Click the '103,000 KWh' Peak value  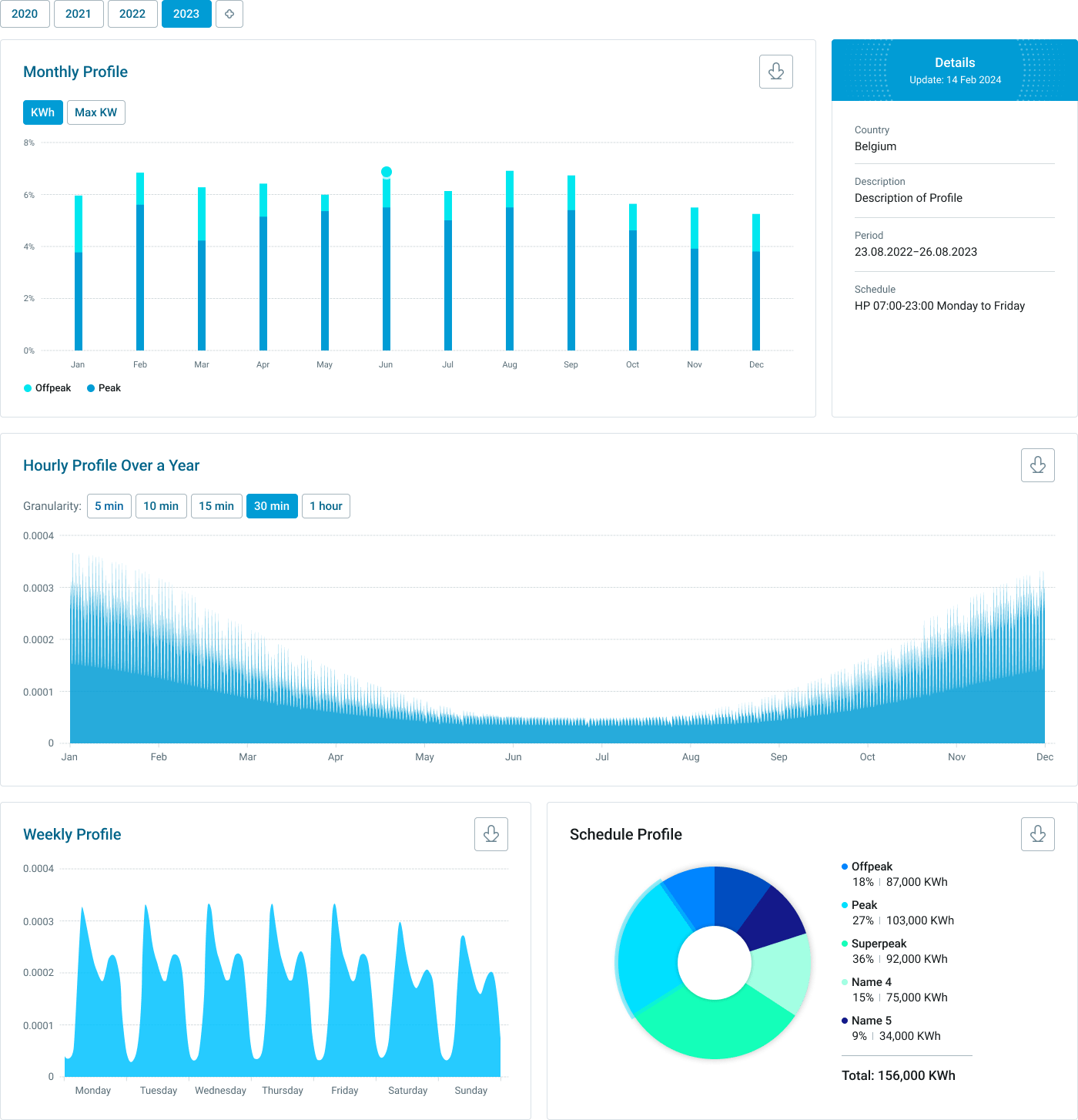(x=920, y=920)
